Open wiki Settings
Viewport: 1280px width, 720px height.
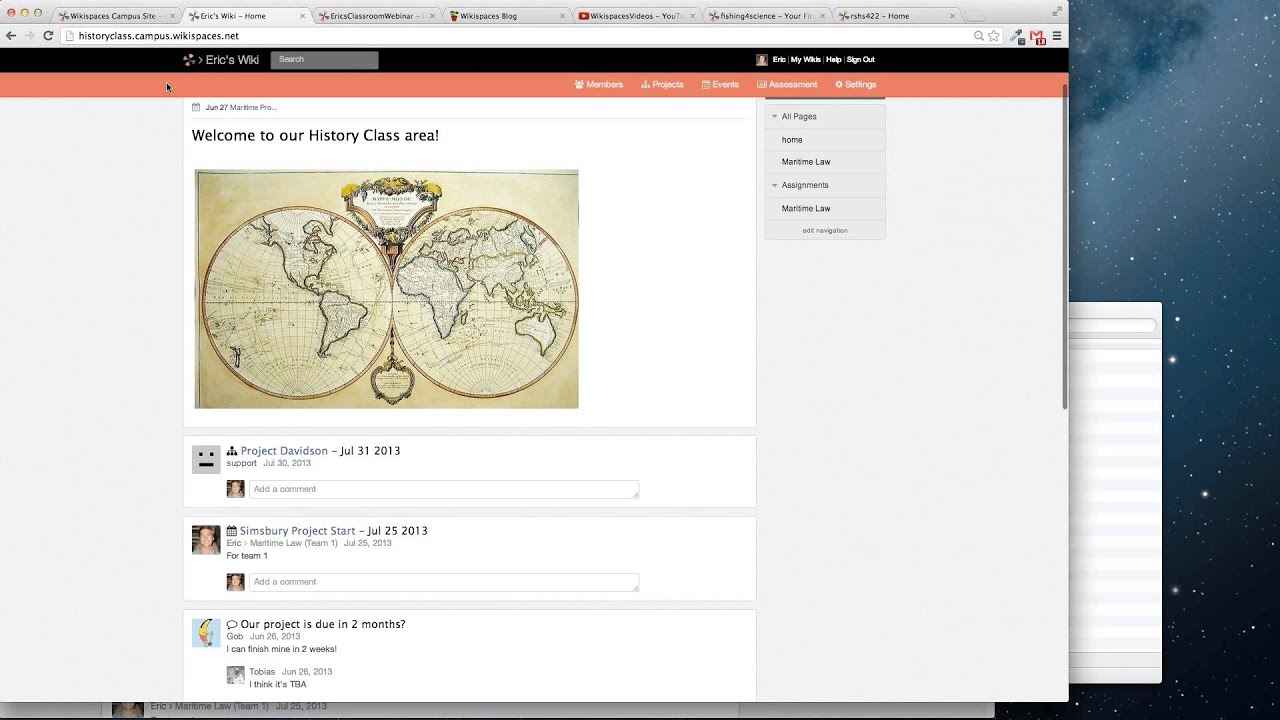[x=855, y=85]
